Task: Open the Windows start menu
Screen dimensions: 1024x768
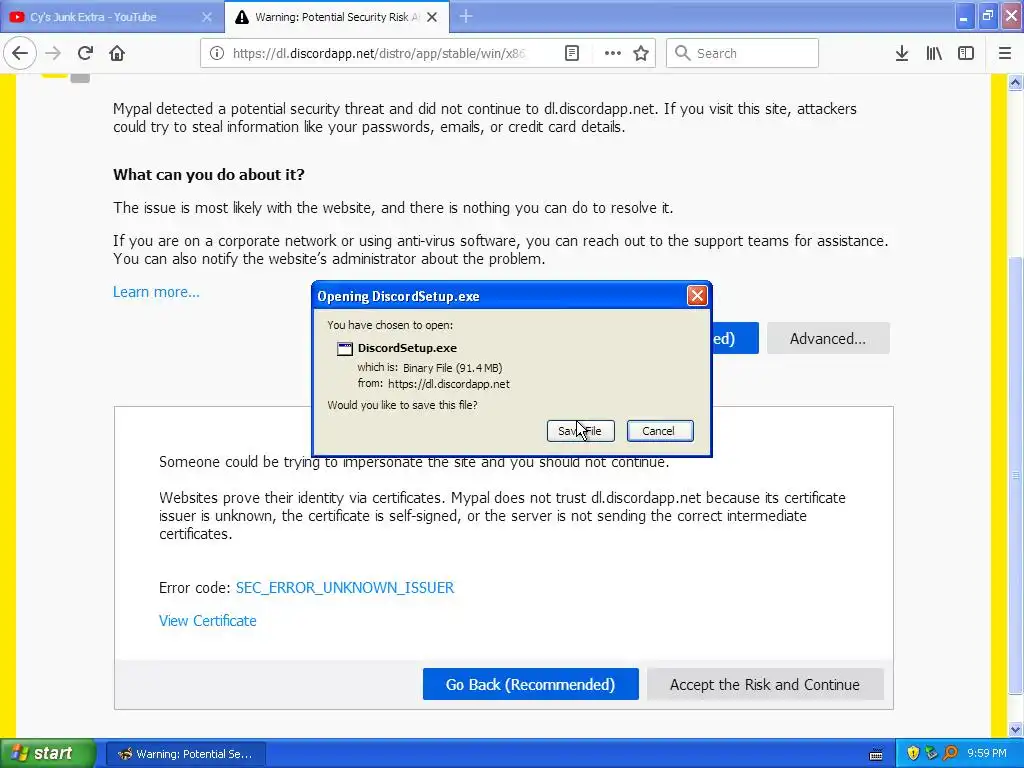Action: (47, 754)
